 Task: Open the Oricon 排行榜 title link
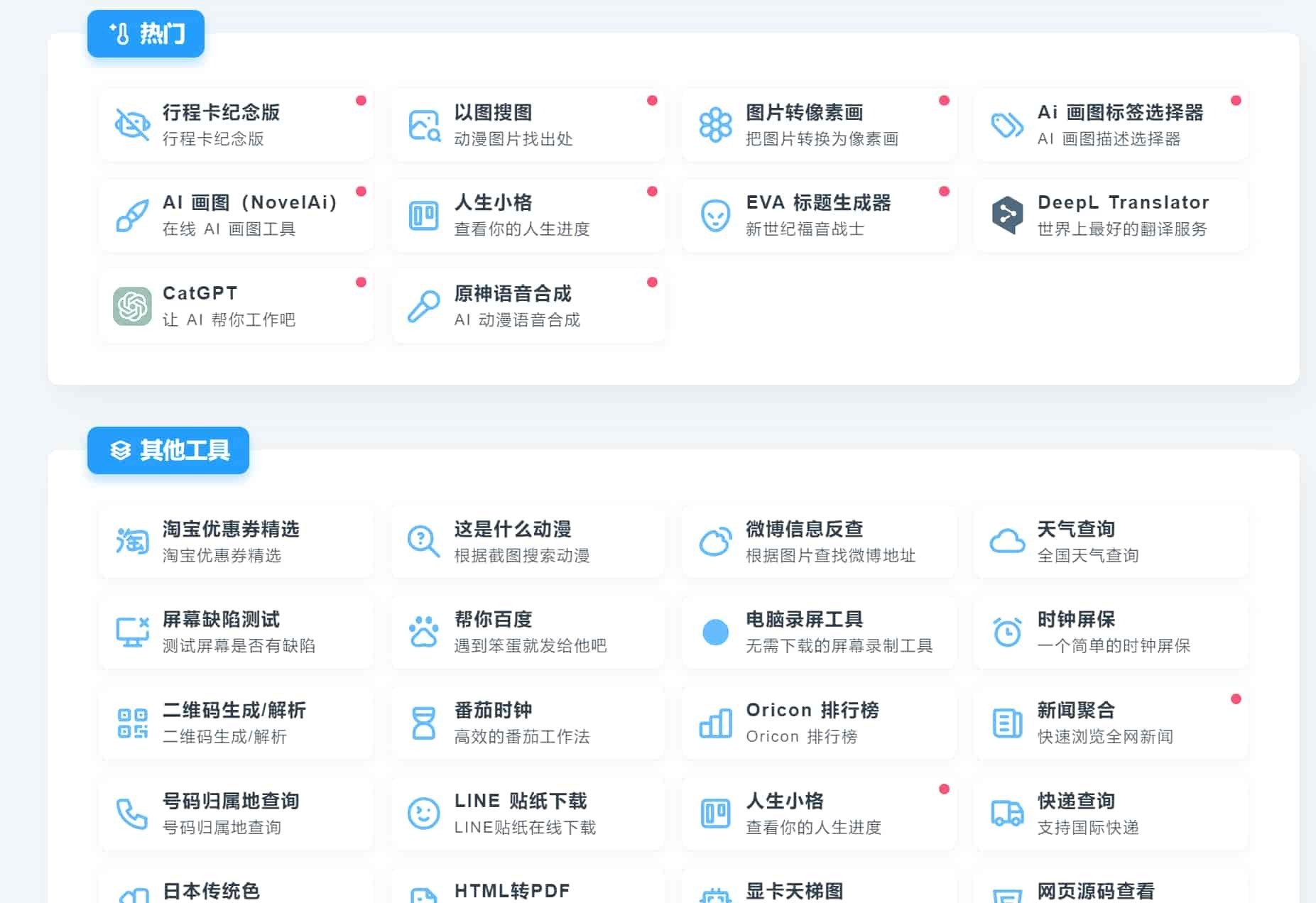812,710
